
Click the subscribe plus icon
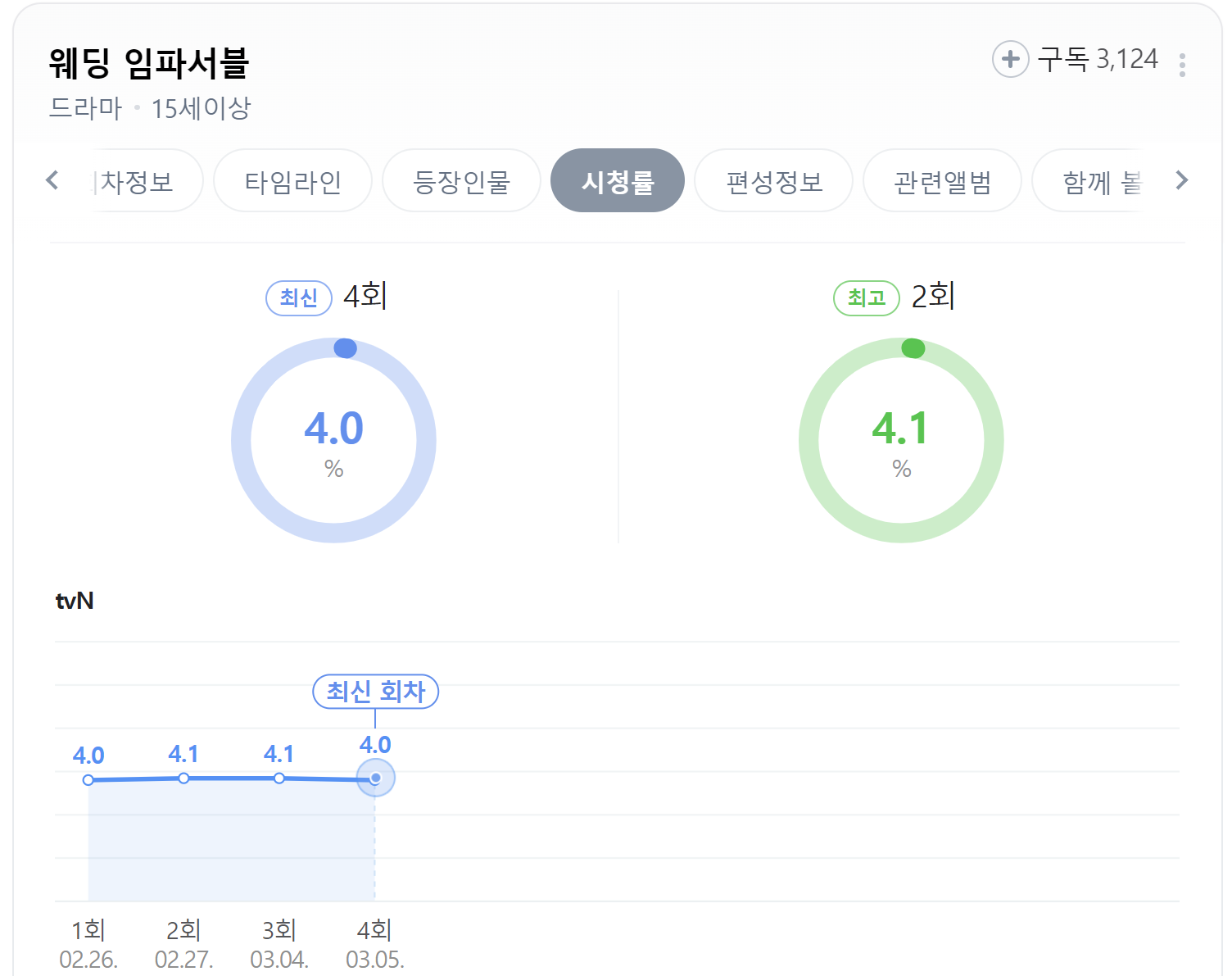click(x=1011, y=58)
